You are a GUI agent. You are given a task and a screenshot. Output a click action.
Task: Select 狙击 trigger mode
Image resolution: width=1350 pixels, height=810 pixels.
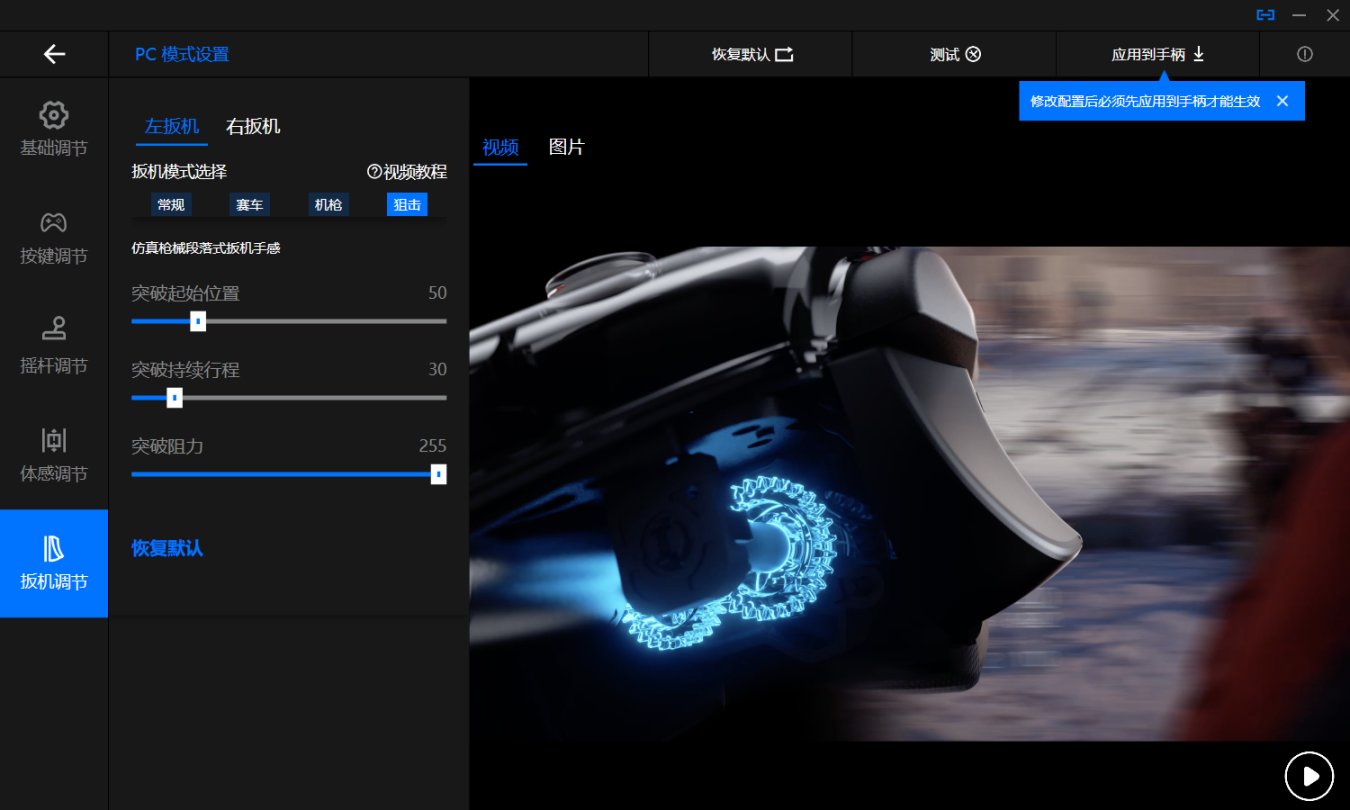(407, 205)
